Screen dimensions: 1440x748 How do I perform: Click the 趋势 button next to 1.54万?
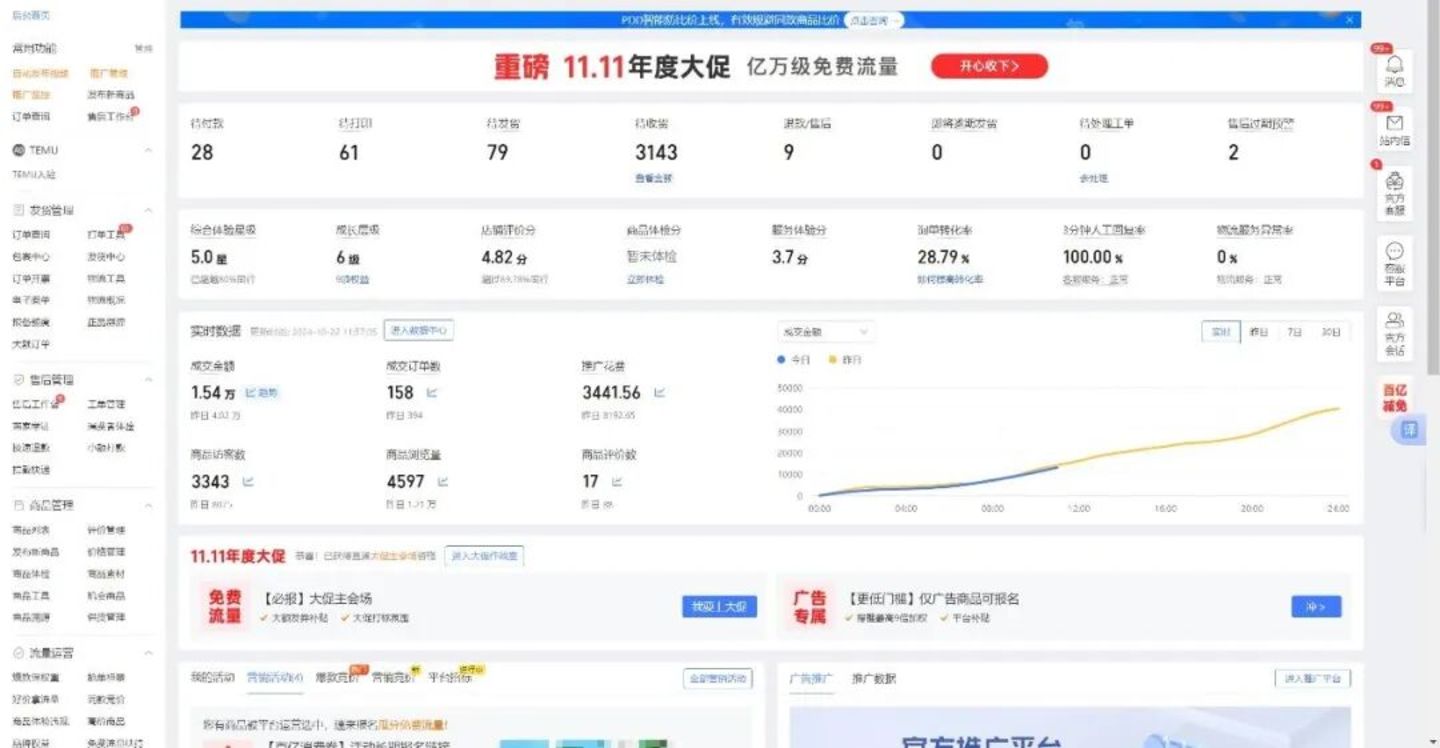(262, 393)
